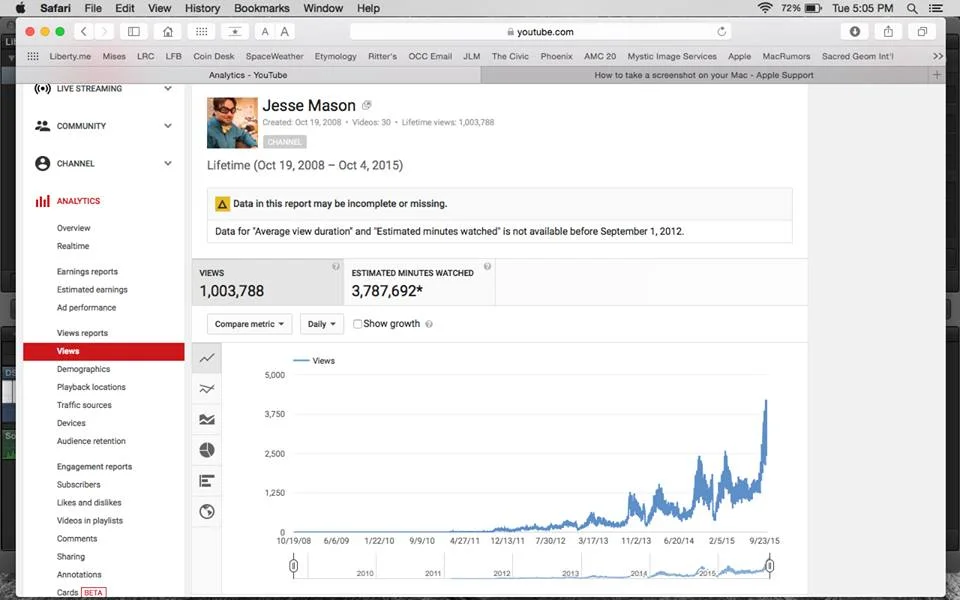960x600 pixels.
Task: Open the Cards BETA report link
Action: tap(81, 593)
